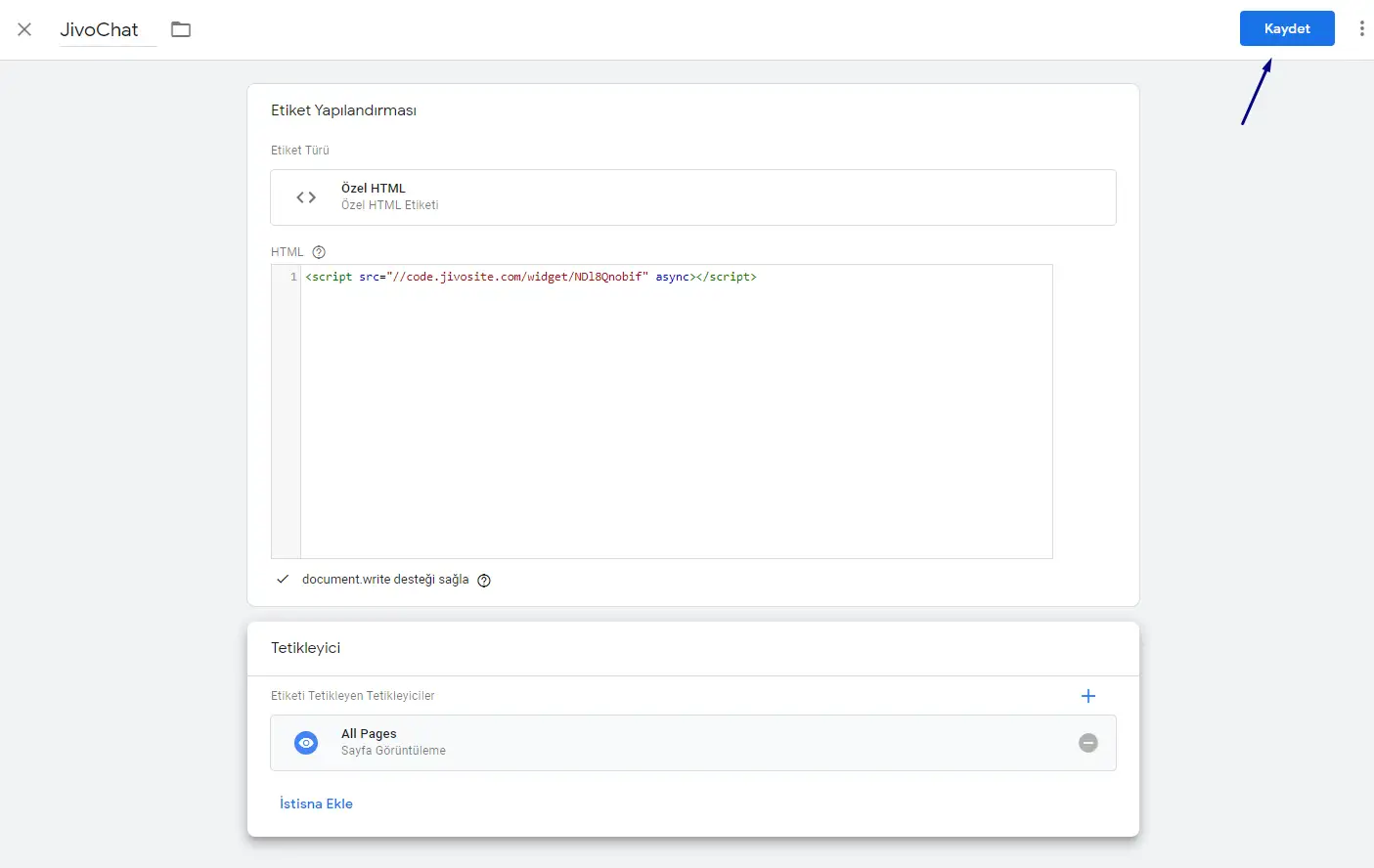
Task: Remove All Pages trigger via minus icon
Action: [x=1087, y=743]
